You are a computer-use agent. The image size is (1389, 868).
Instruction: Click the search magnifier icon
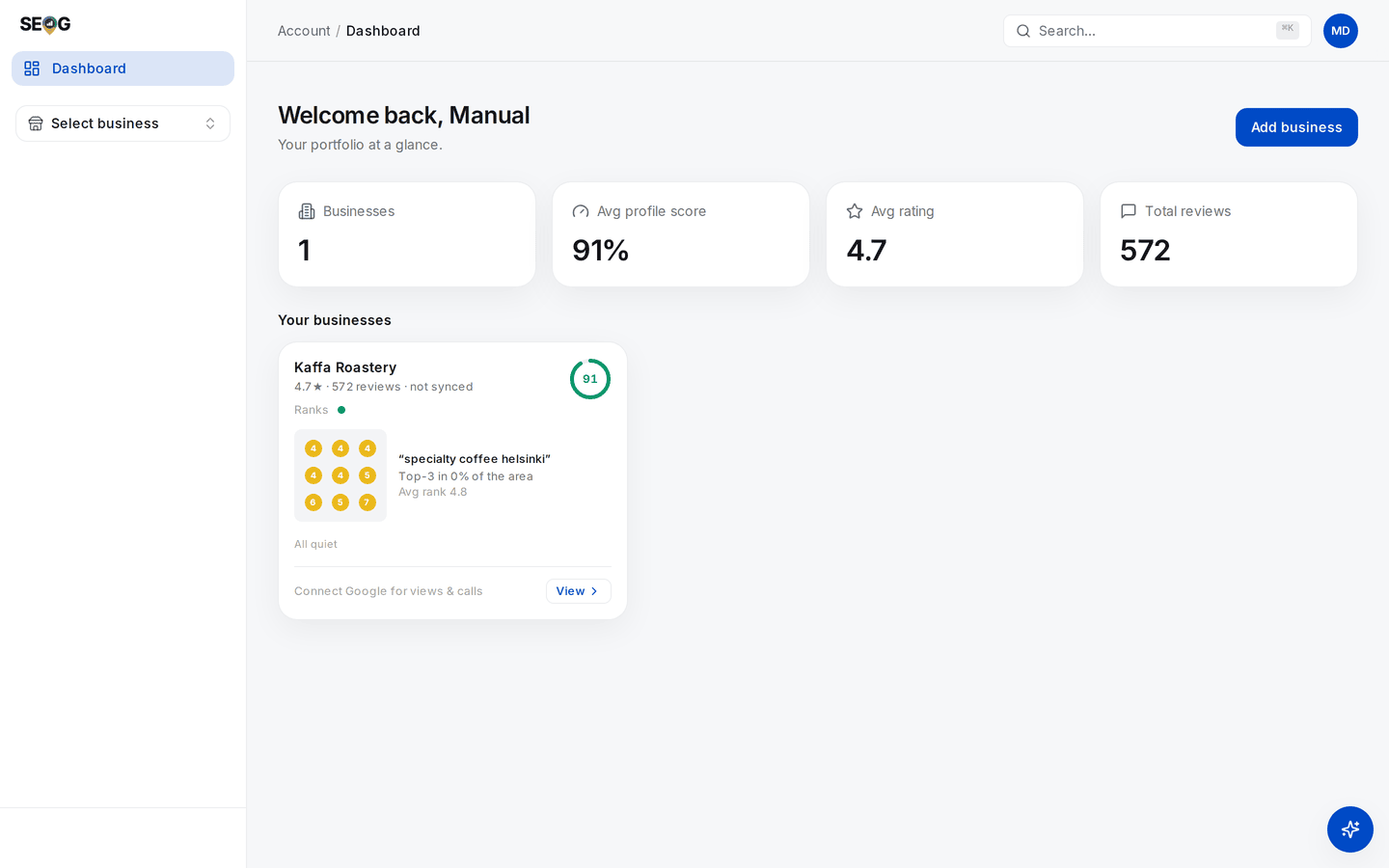(1023, 31)
